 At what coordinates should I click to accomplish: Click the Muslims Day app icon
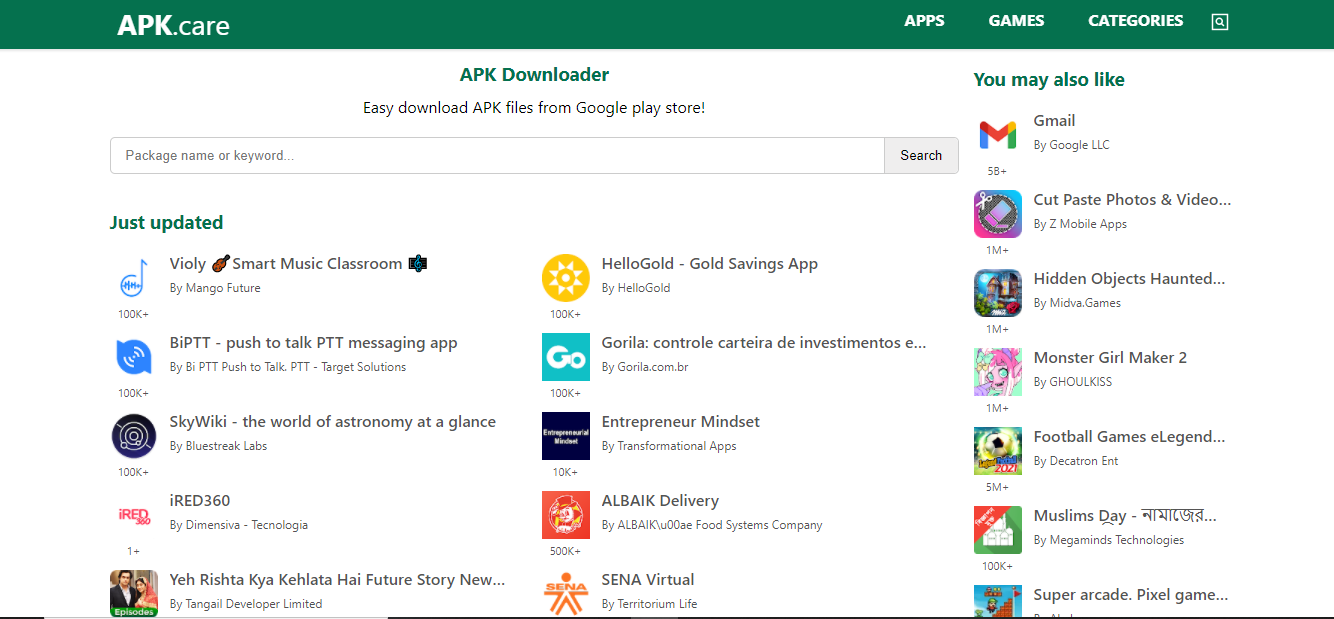(x=997, y=529)
